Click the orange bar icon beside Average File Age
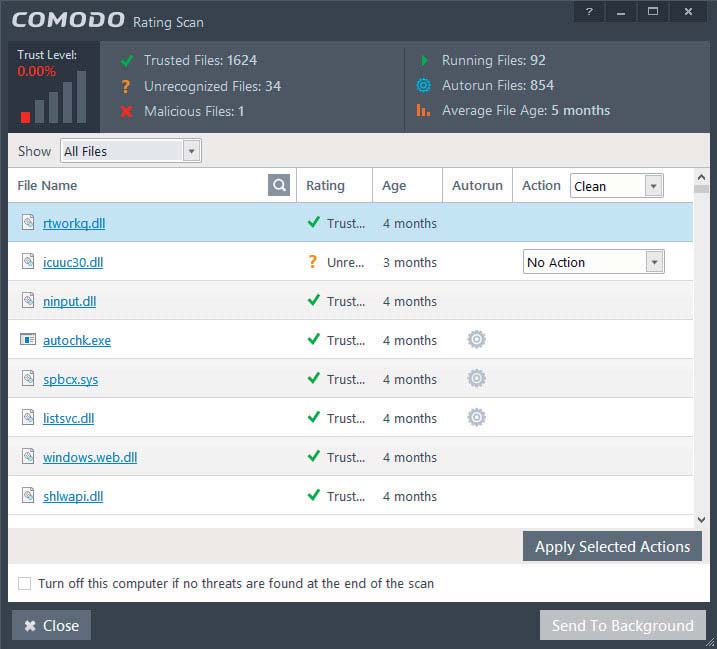 click(x=423, y=110)
